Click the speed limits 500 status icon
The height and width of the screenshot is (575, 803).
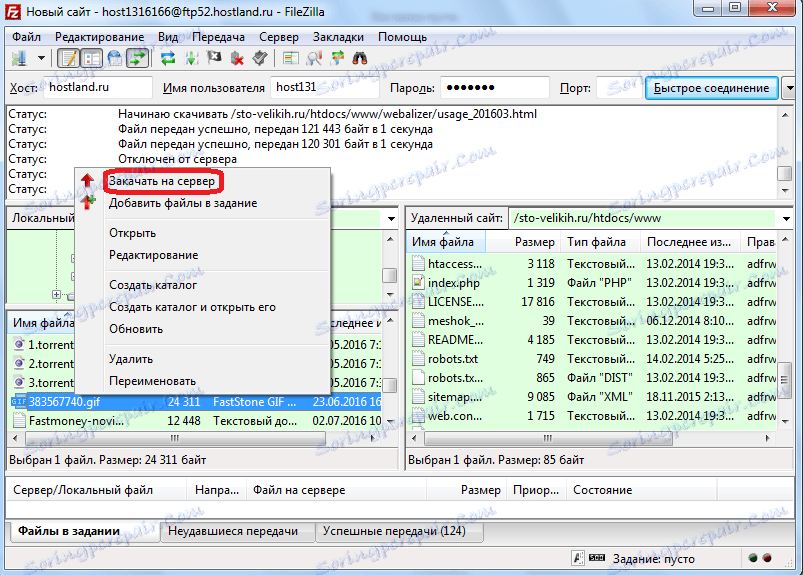(597, 558)
